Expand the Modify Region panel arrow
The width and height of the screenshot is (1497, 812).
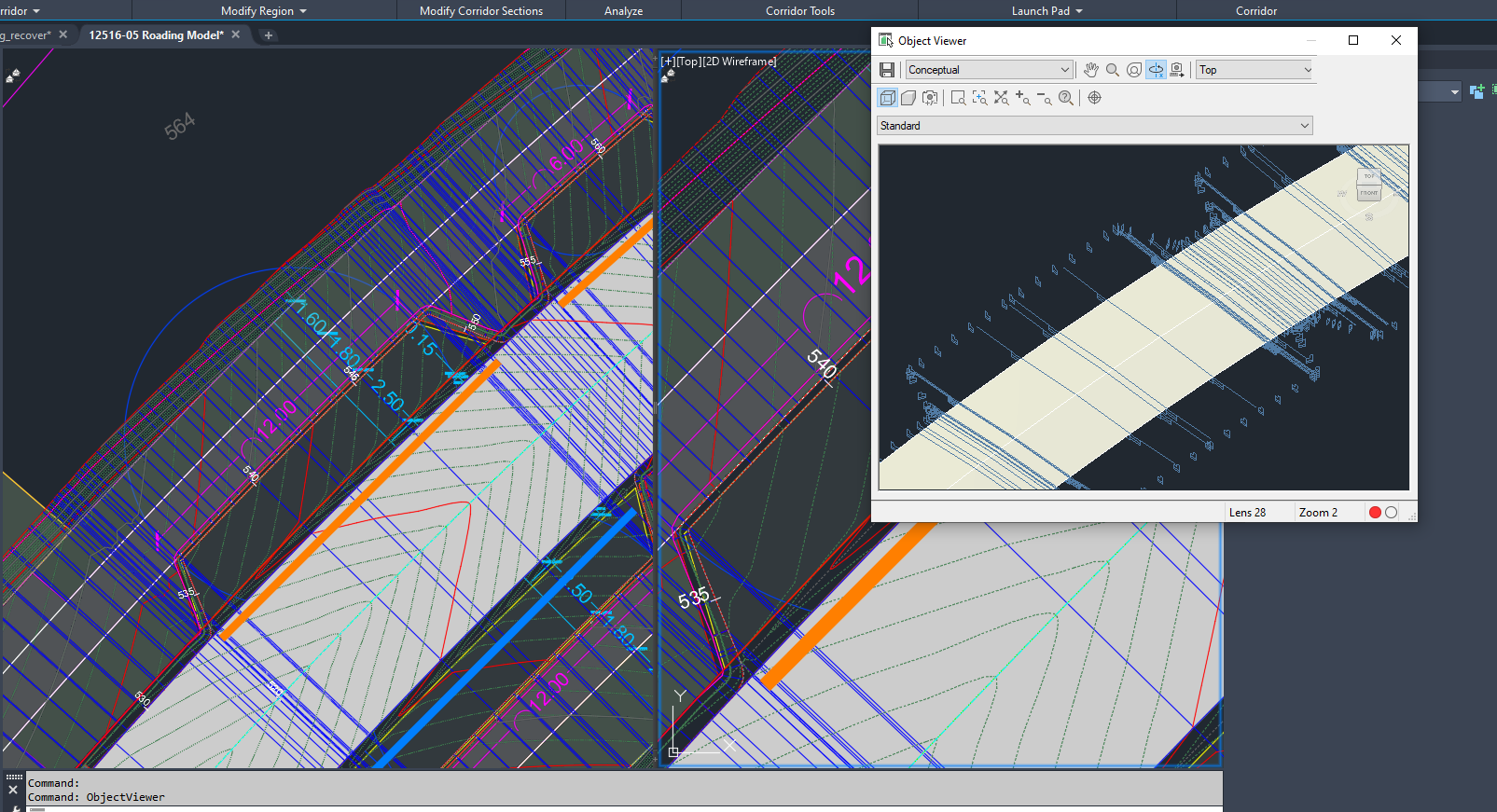tap(303, 11)
